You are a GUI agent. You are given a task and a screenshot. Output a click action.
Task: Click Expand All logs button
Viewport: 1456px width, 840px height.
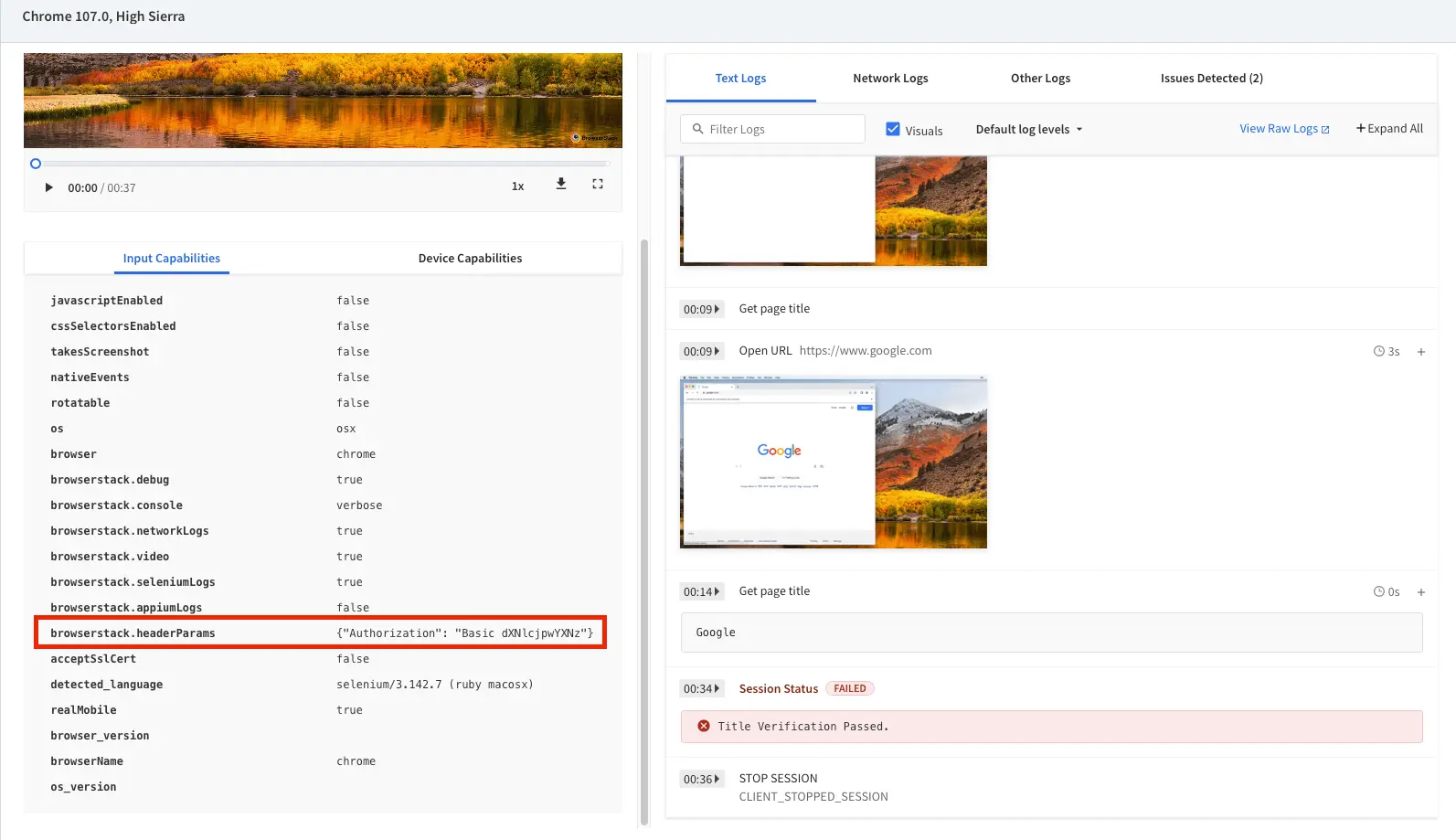click(x=1389, y=129)
